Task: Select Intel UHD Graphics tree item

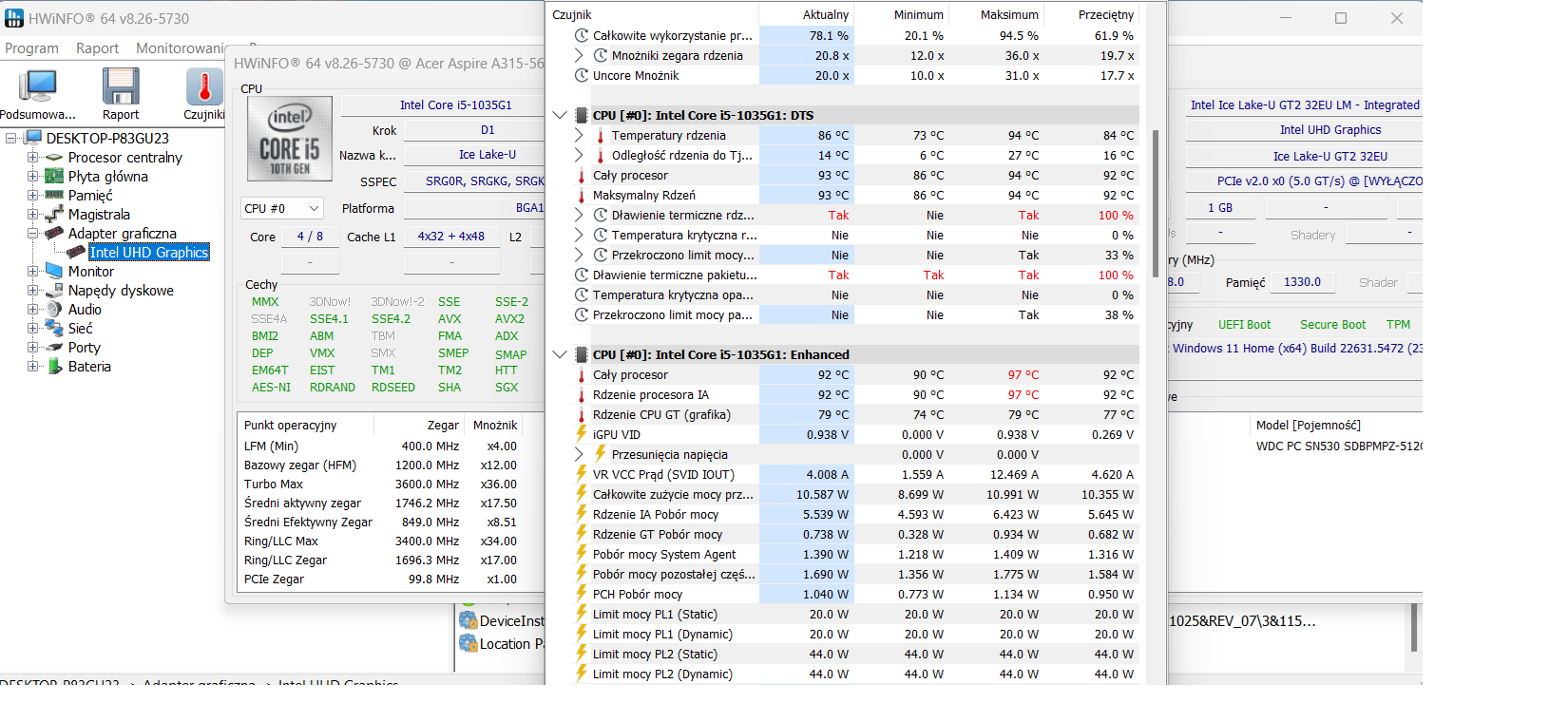Action: click(x=148, y=253)
